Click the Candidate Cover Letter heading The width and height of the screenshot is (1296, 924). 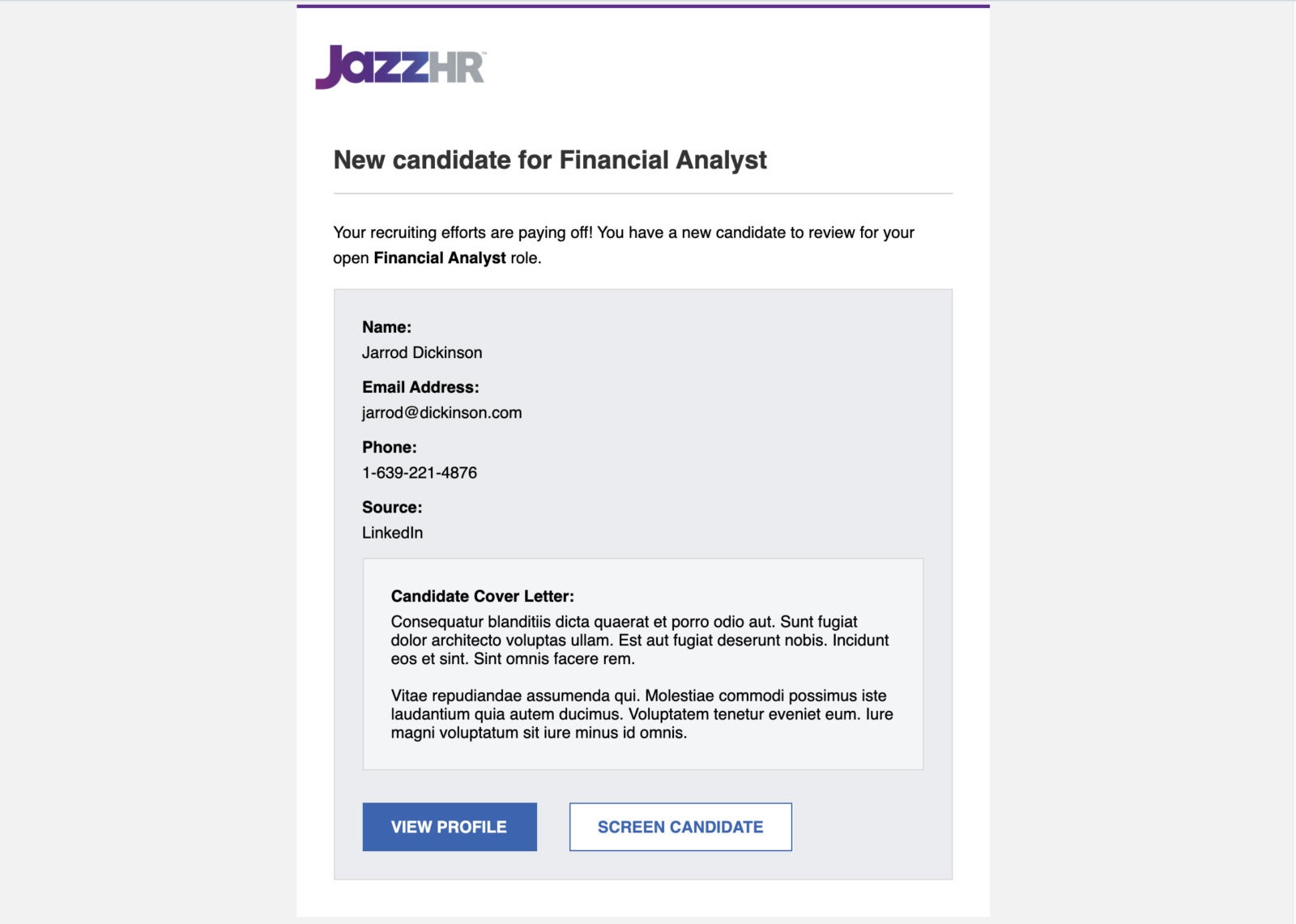pos(483,596)
